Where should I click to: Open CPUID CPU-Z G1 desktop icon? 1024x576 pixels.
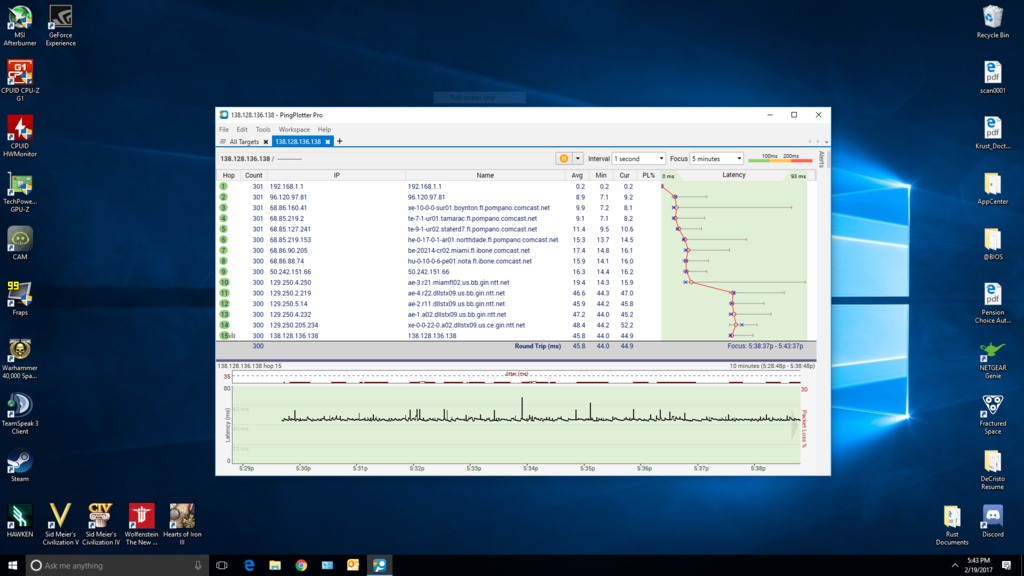20,81
